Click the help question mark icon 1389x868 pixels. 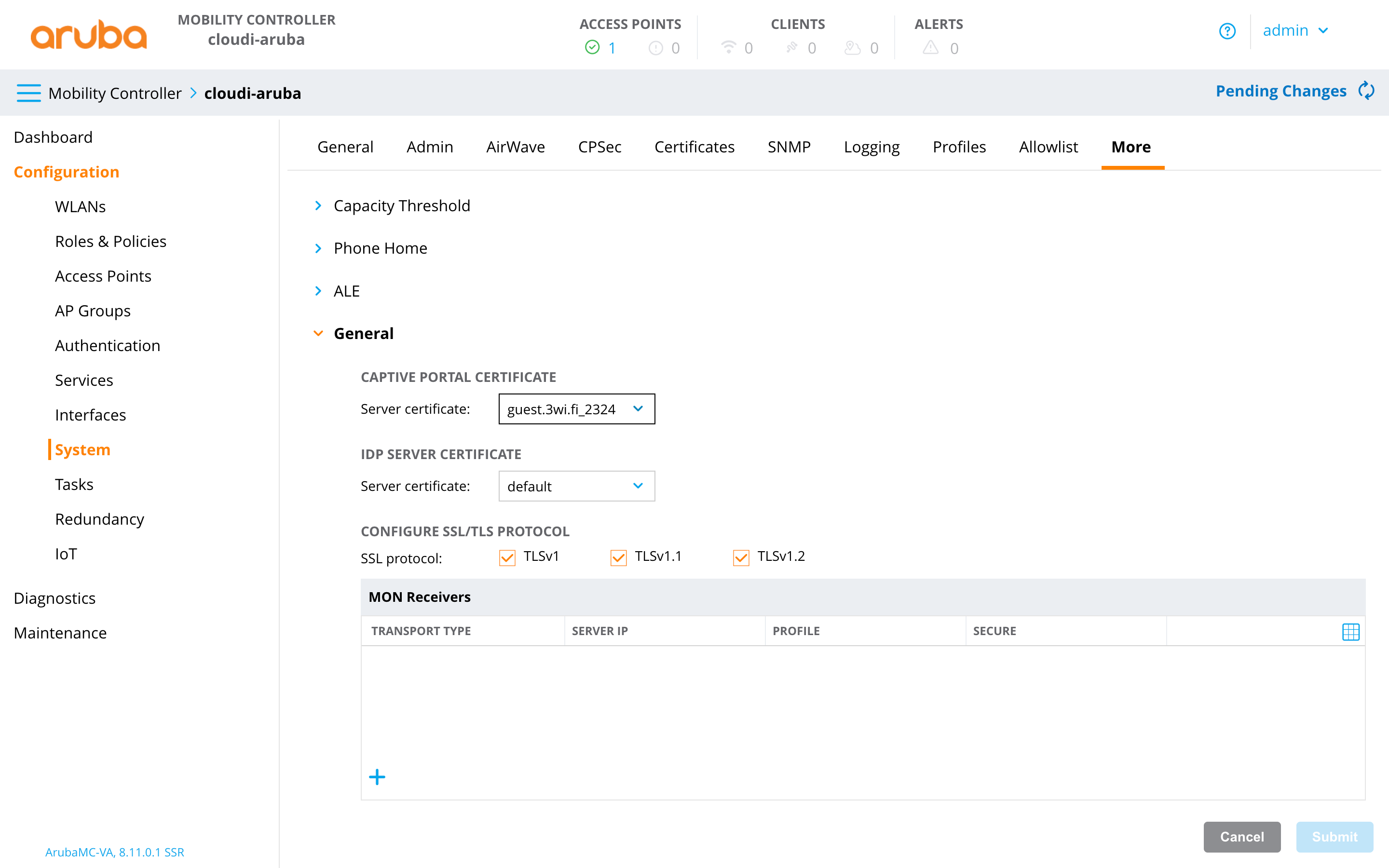coord(1228,31)
